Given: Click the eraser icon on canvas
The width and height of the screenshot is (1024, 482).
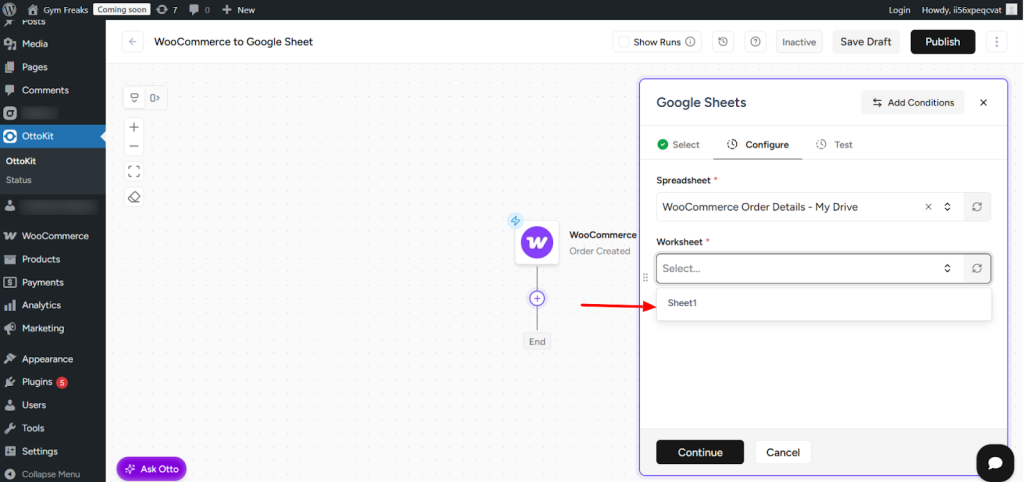Looking at the screenshot, I should coord(134,197).
